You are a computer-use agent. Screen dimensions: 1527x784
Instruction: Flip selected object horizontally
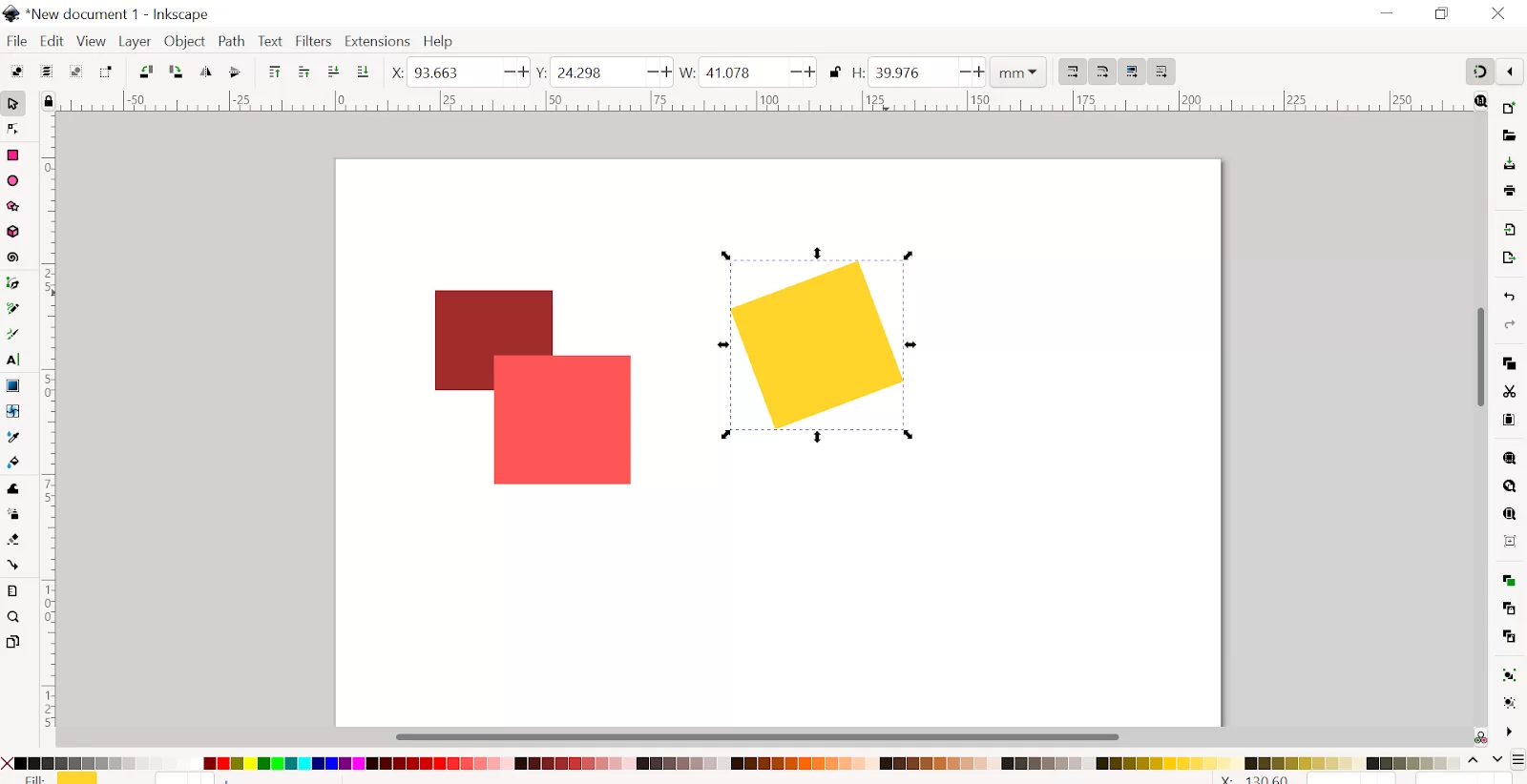tap(205, 72)
